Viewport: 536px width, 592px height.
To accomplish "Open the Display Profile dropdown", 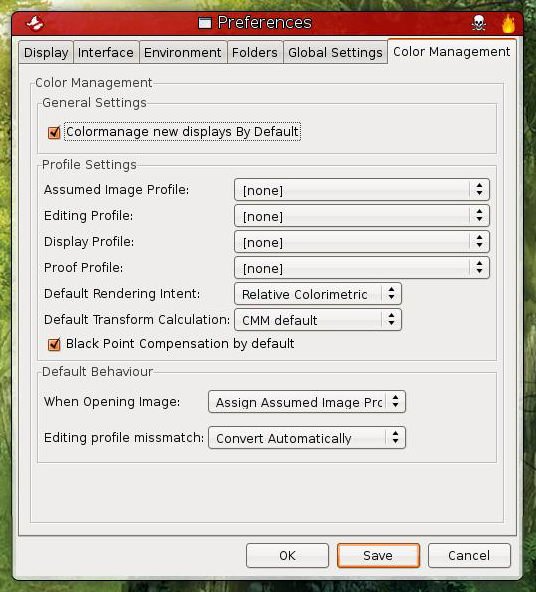I will point(362,242).
